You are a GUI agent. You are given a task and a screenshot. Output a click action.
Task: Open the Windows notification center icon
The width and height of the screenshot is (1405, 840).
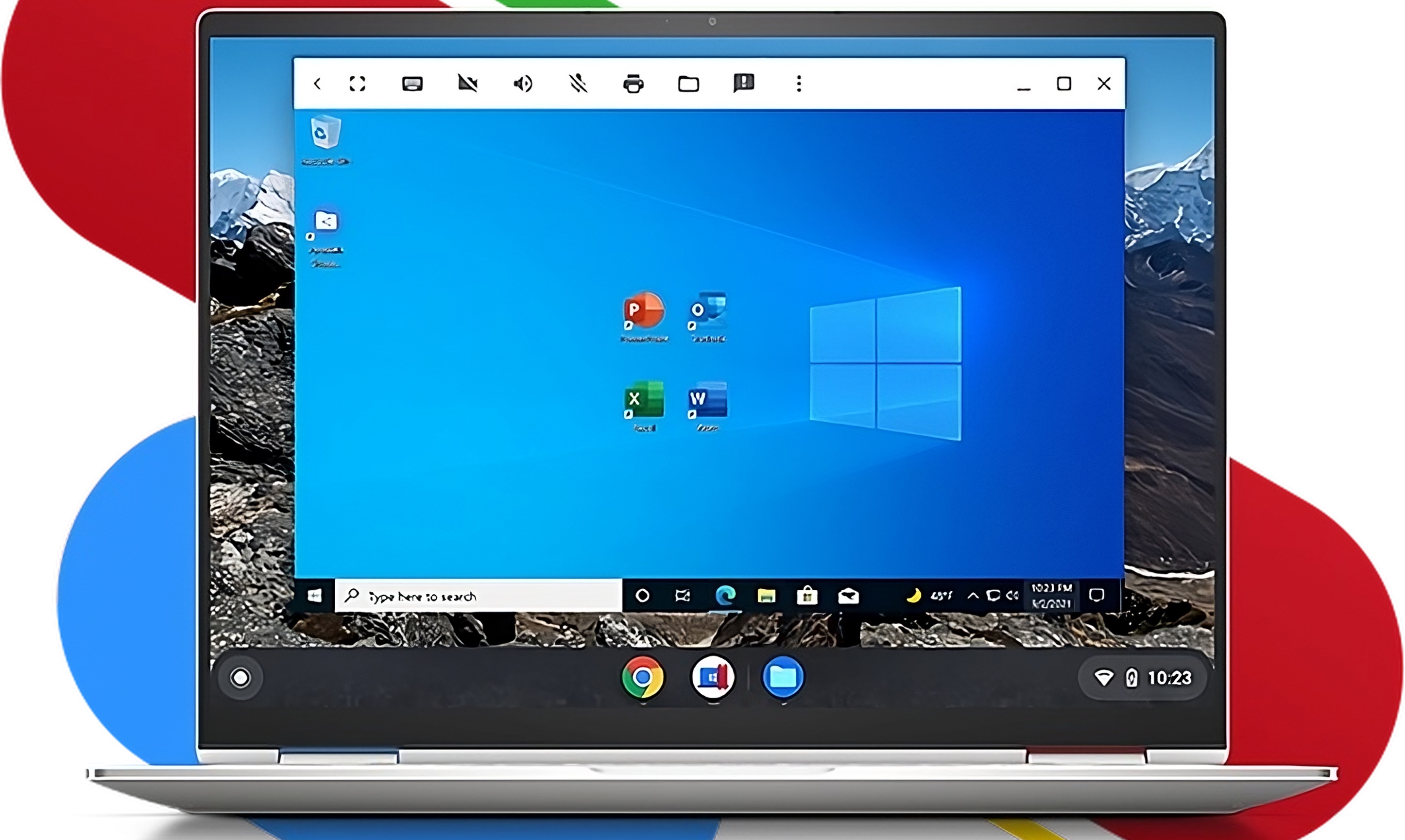[x=1097, y=595]
